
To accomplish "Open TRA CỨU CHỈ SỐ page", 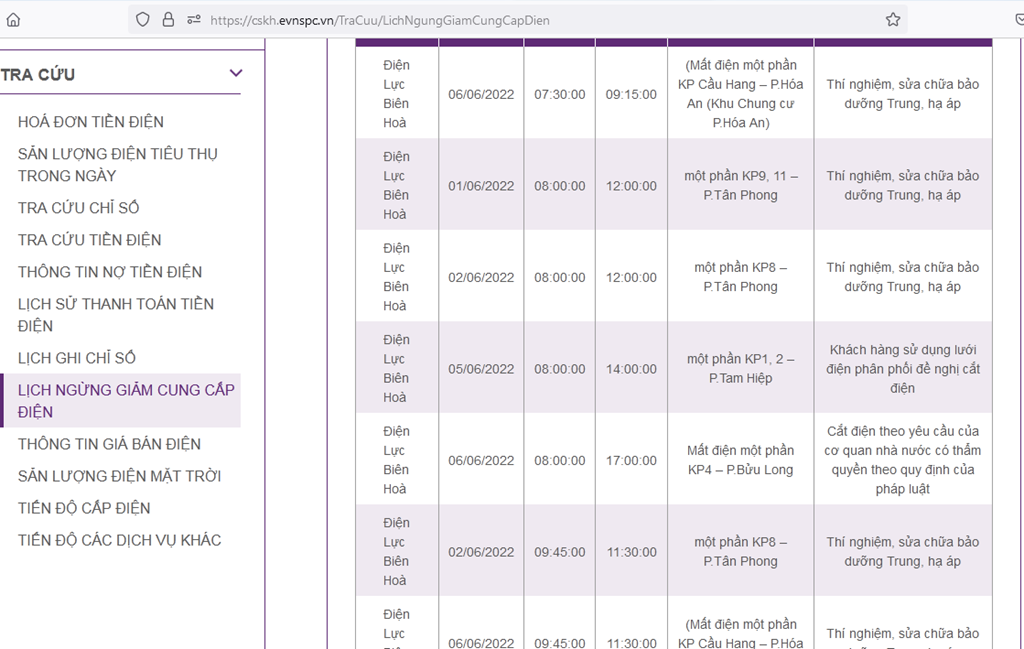I will pyautogui.click(x=78, y=208).
